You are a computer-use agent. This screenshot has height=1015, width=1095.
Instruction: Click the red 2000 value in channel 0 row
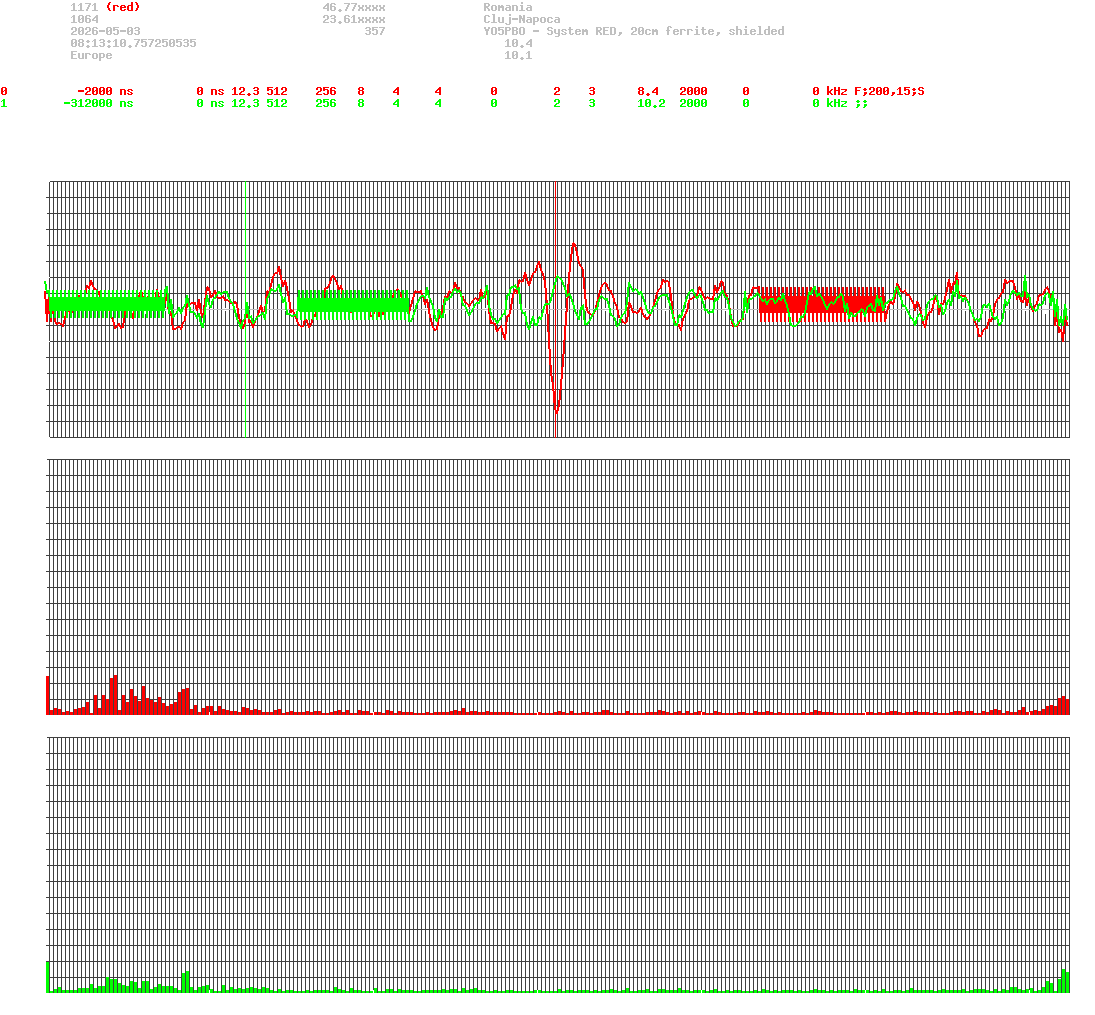point(693,91)
